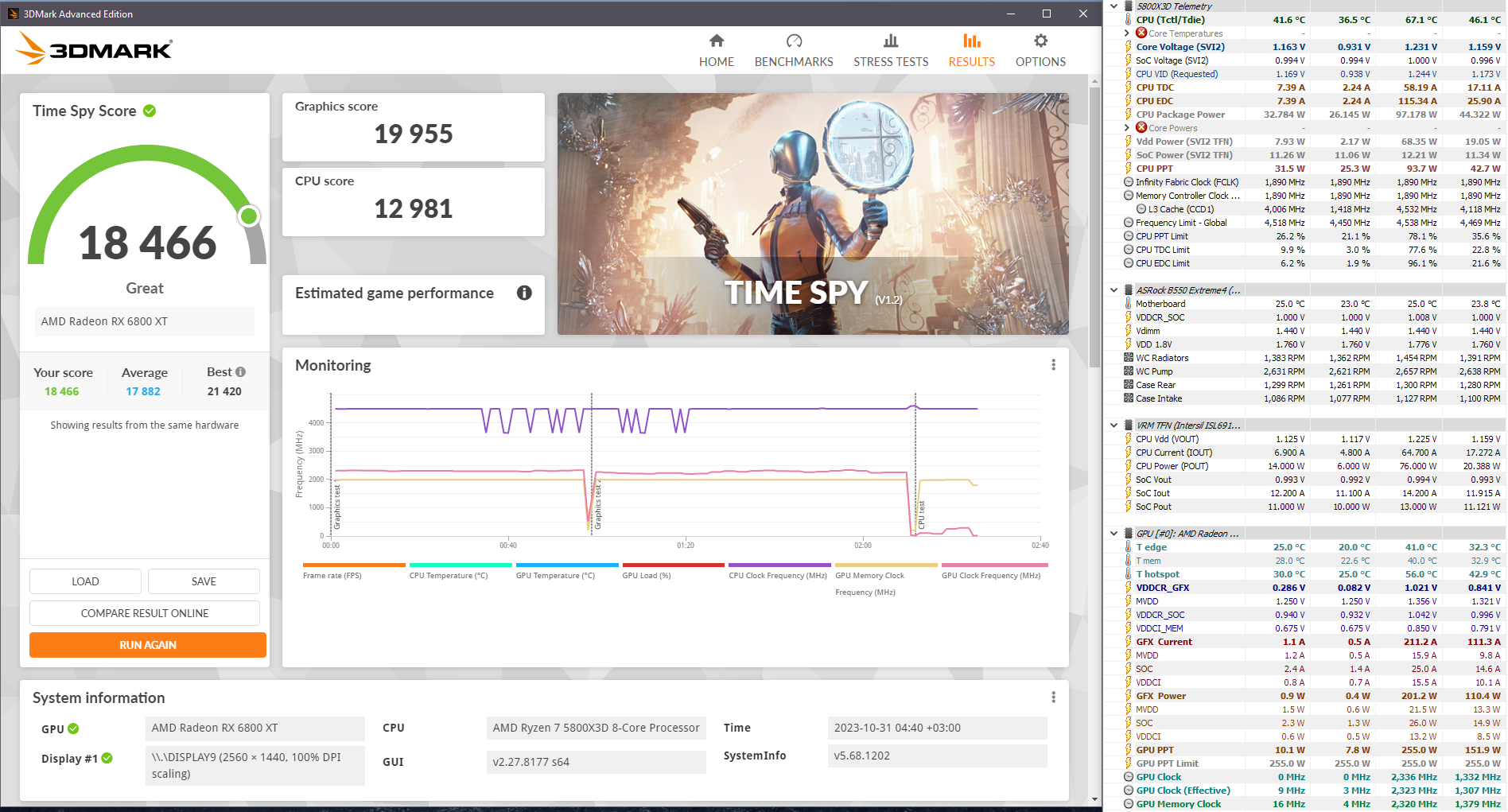Click the chip icon for VRM TFN group
1508x812 pixels.
tap(1128, 425)
